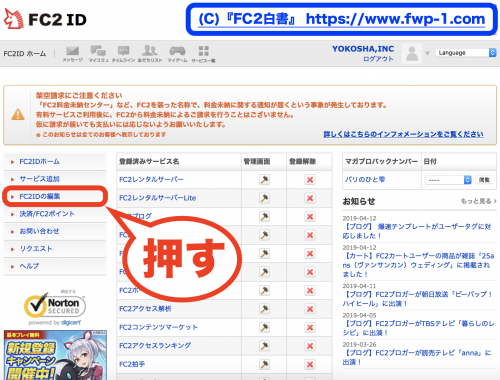Click the 登録済みサービス名 column header
The height and width of the screenshot is (380, 500).
pyautogui.click(x=149, y=162)
